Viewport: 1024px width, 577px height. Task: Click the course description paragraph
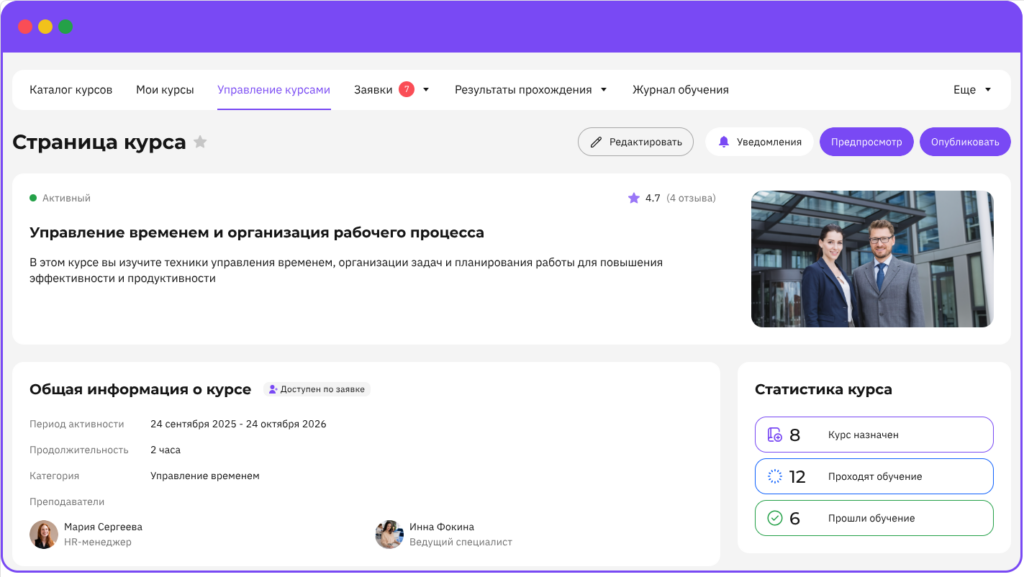click(x=346, y=270)
